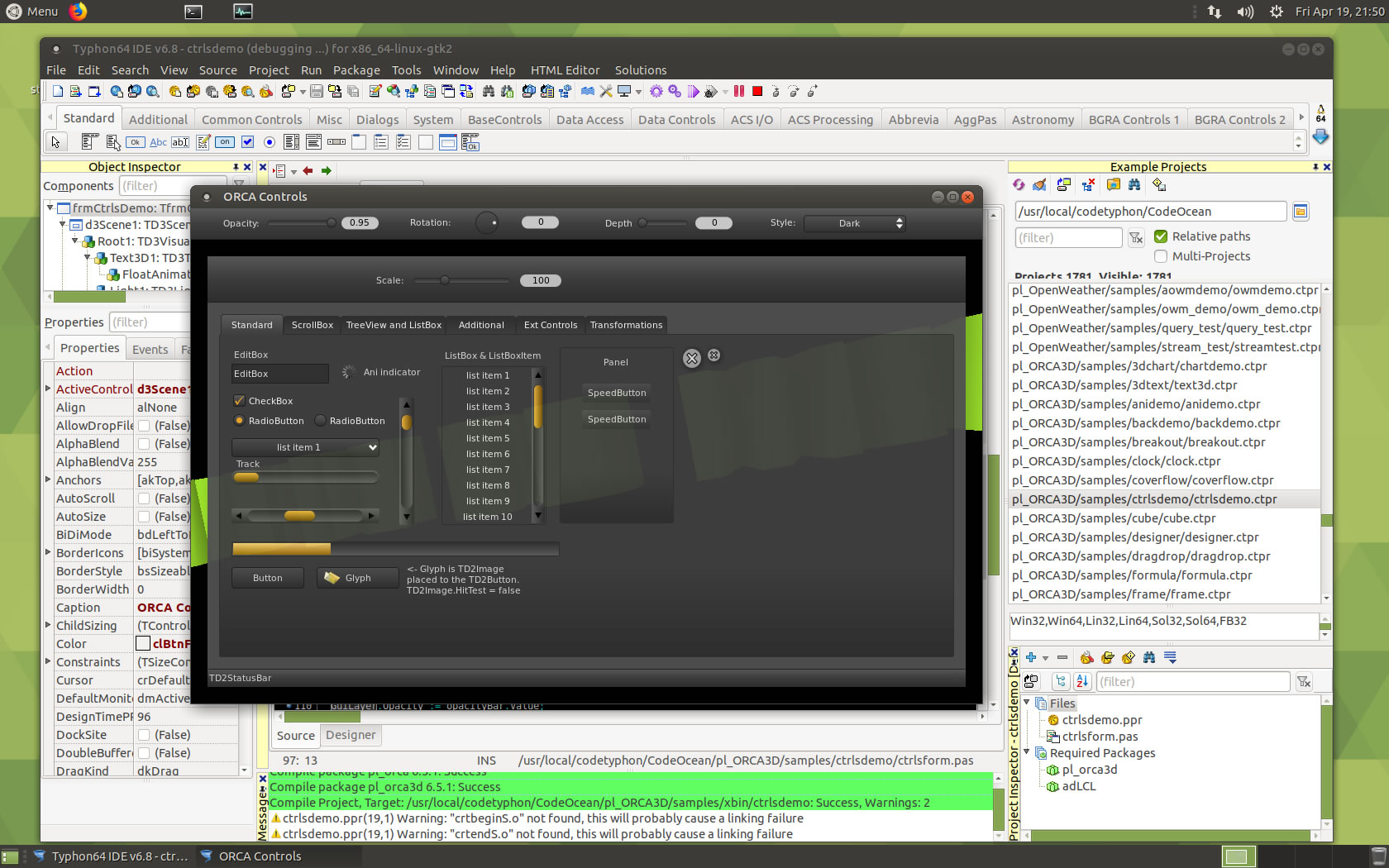Open the 'list item 1' combo box

[x=306, y=447]
